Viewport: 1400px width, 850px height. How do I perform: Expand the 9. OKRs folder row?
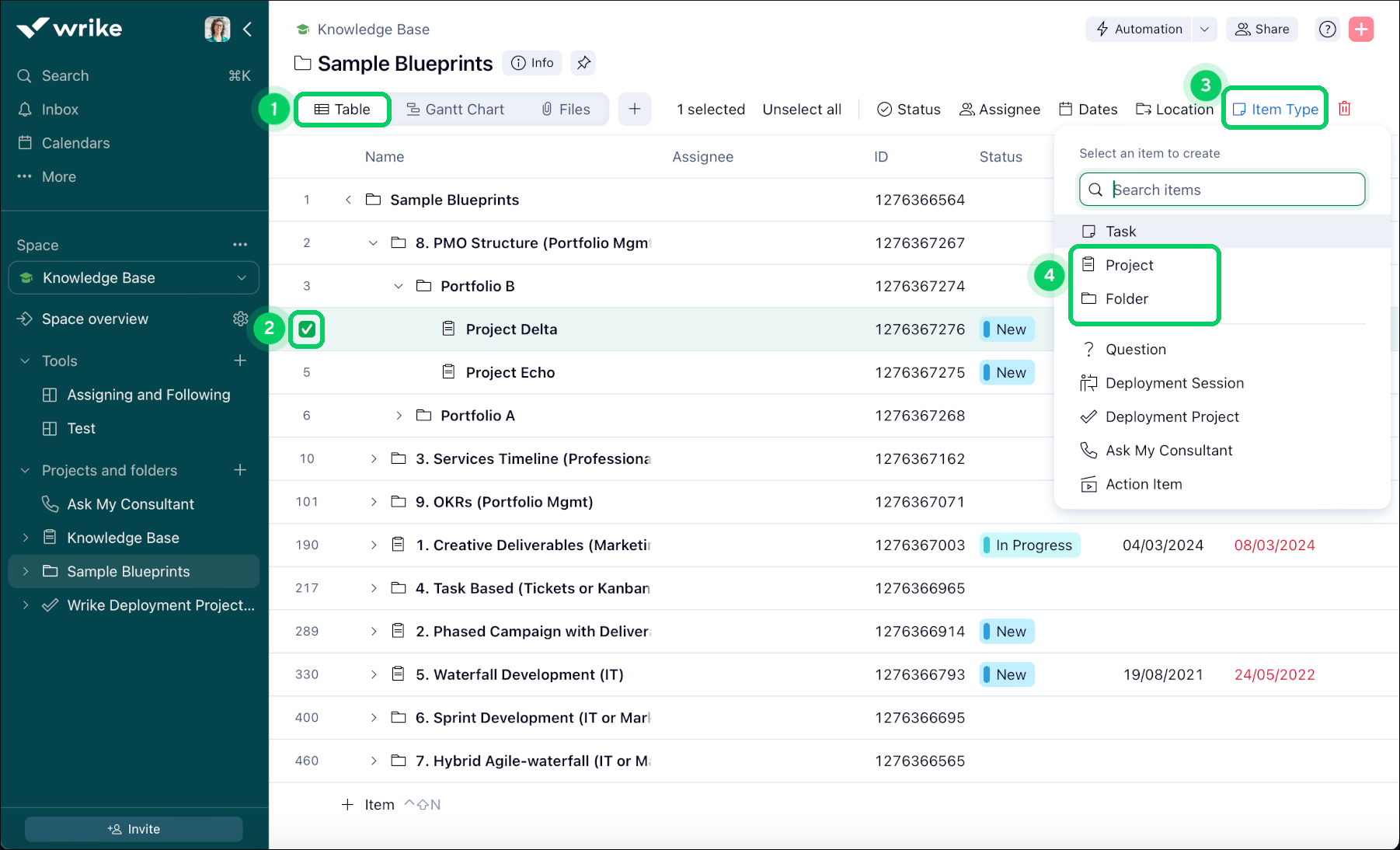coord(374,502)
